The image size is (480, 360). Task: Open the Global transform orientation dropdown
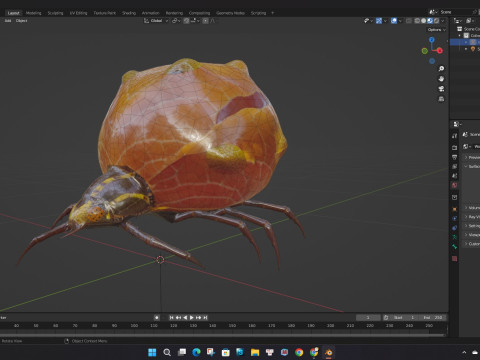(x=156, y=21)
